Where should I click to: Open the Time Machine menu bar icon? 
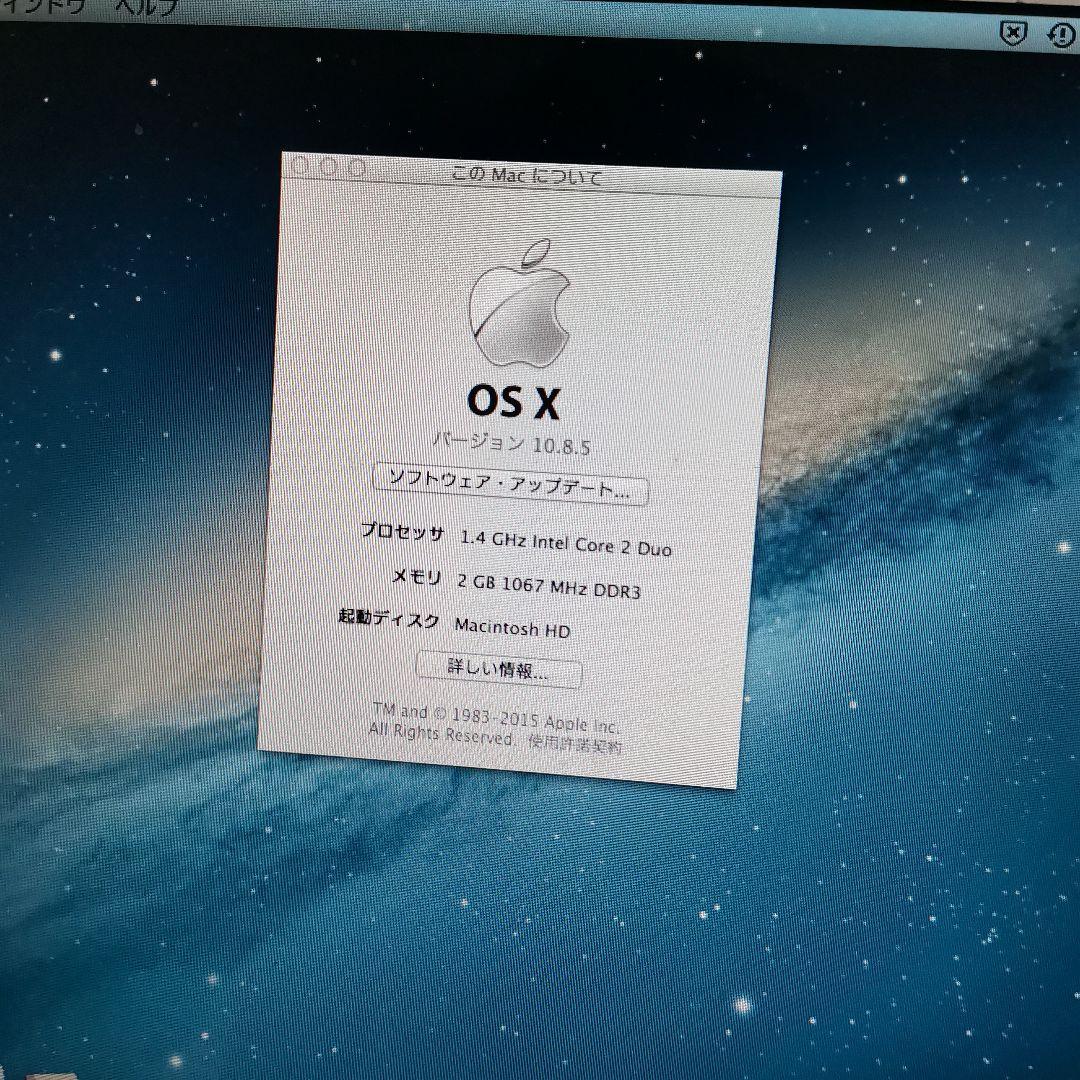point(1062,34)
